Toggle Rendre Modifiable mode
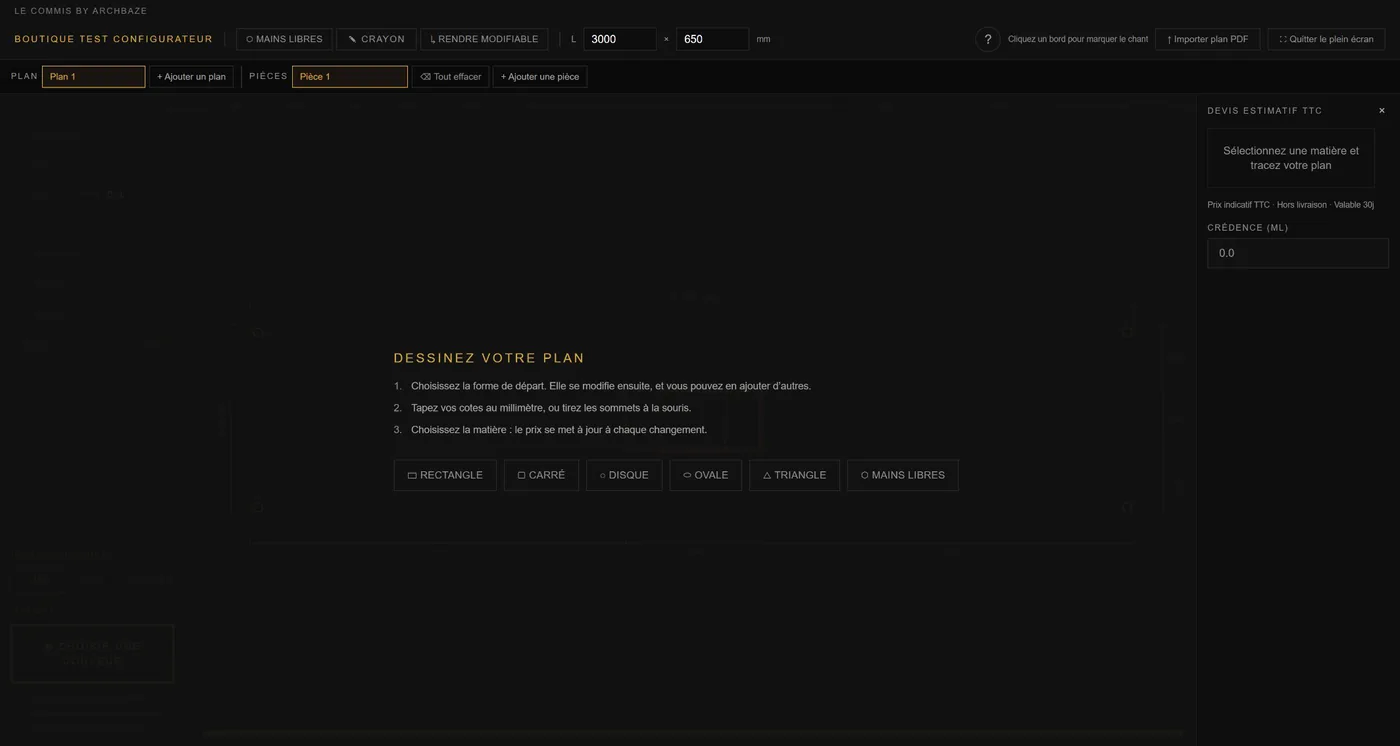This screenshot has height=746, width=1400. click(x=484, y=39)
